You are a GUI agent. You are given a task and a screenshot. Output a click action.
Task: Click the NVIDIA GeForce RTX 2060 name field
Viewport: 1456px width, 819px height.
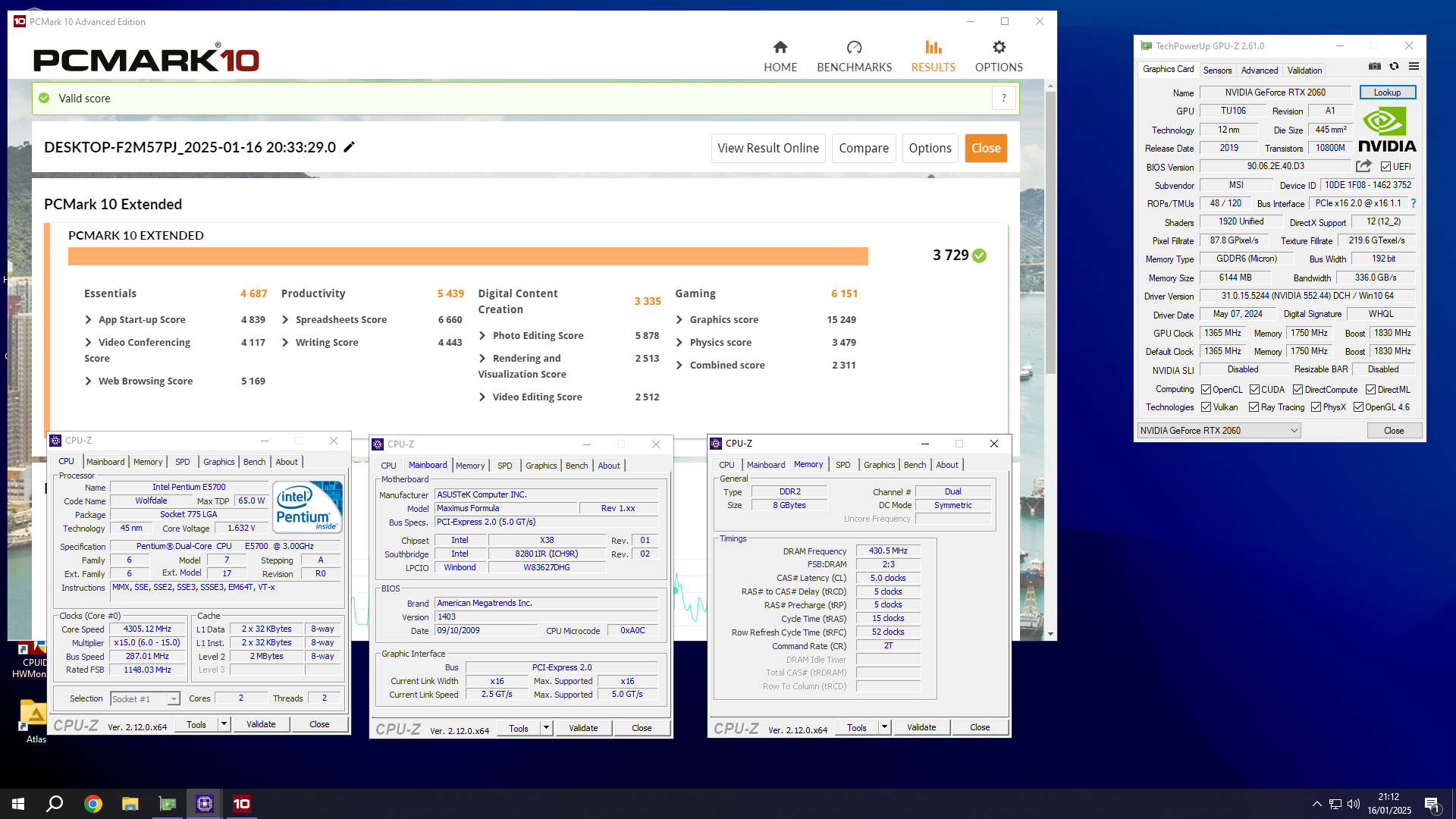click(1275, 93)
